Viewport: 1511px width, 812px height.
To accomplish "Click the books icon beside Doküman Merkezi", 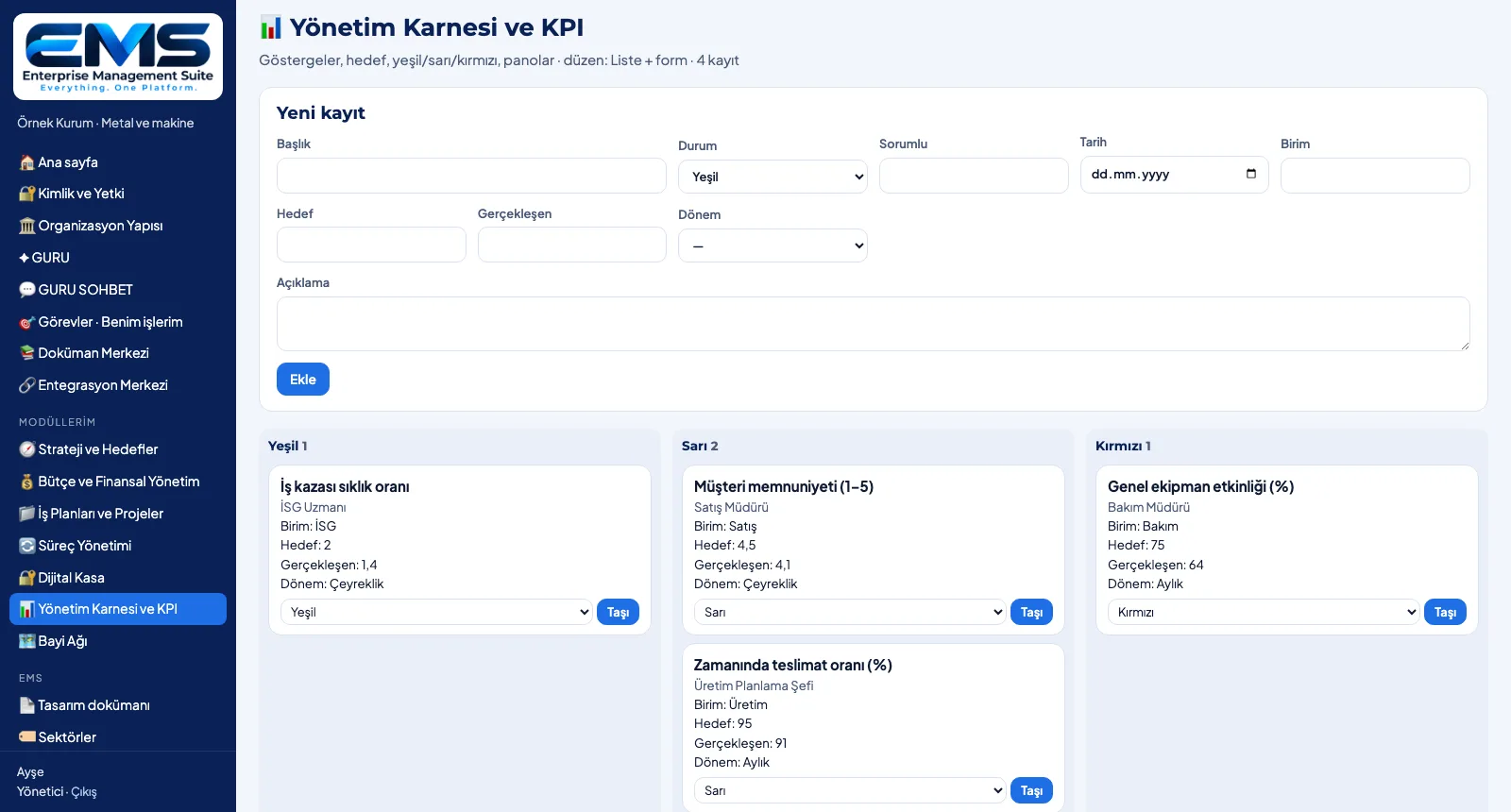I will [27, 353].
